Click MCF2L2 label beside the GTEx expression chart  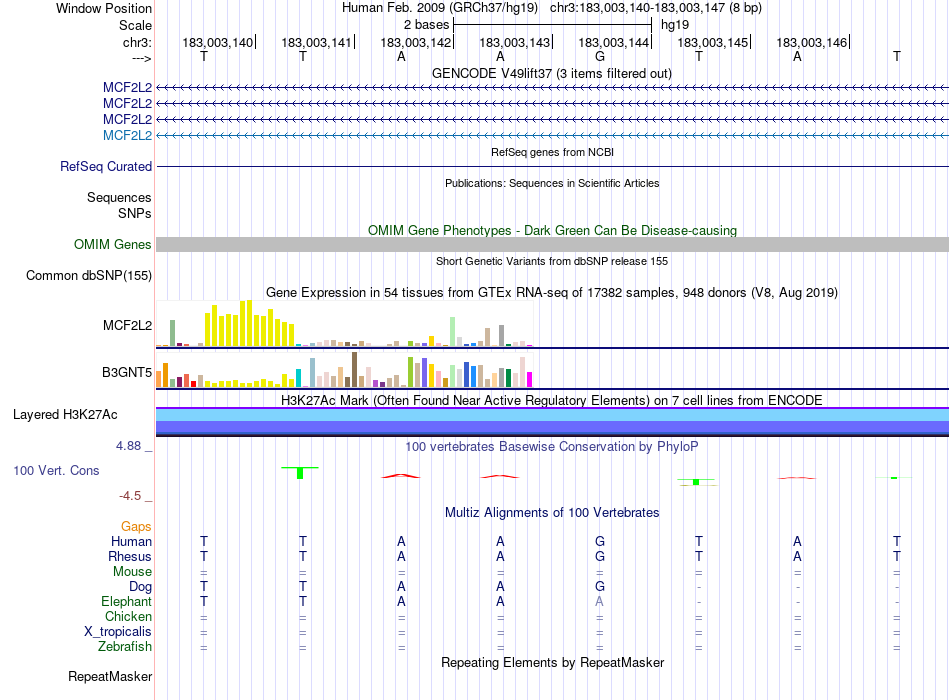(127, 325)
